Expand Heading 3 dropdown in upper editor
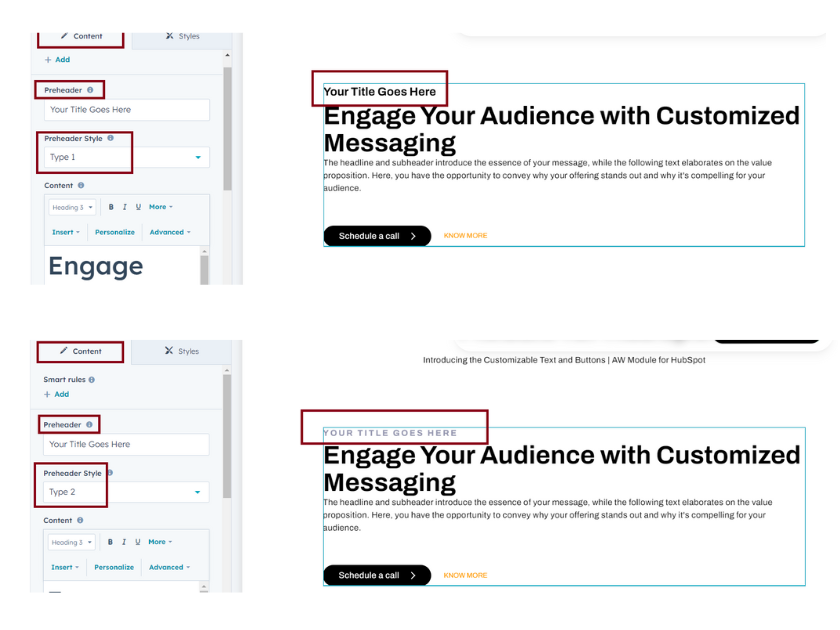 pos(73,207)
